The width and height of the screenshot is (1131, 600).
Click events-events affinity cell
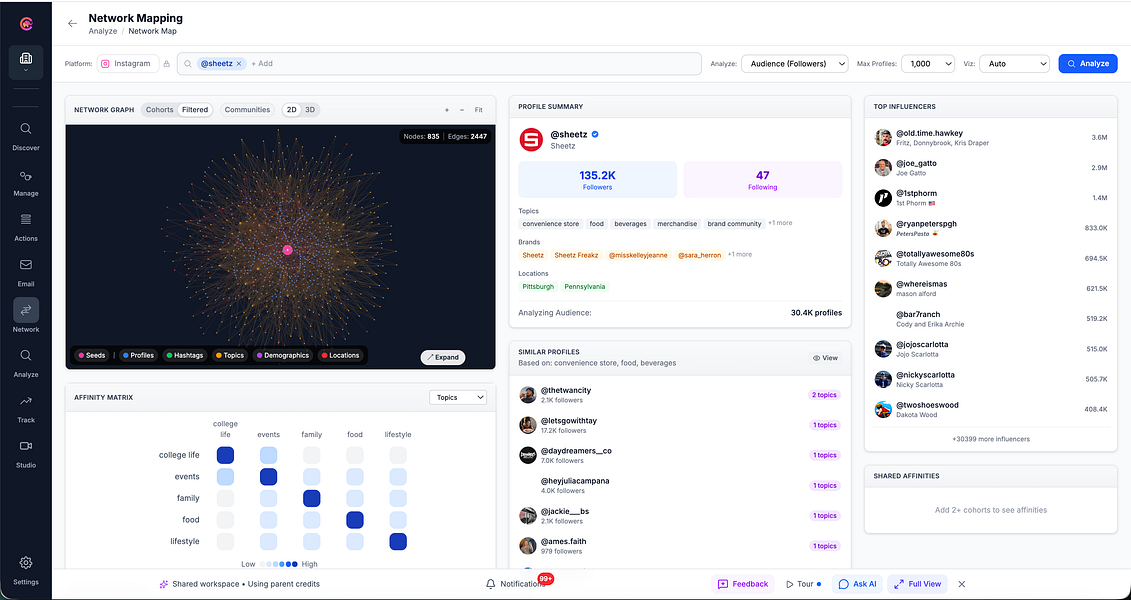point(268,477)
